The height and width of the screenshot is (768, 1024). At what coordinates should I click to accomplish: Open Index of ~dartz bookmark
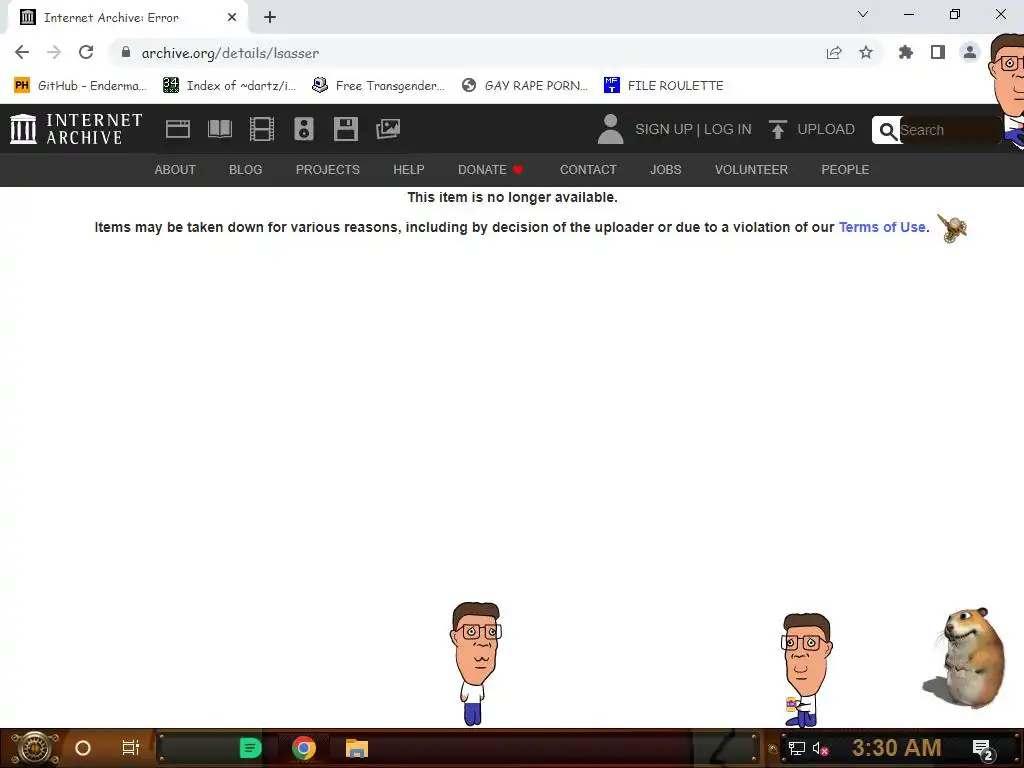pos(229,86)
